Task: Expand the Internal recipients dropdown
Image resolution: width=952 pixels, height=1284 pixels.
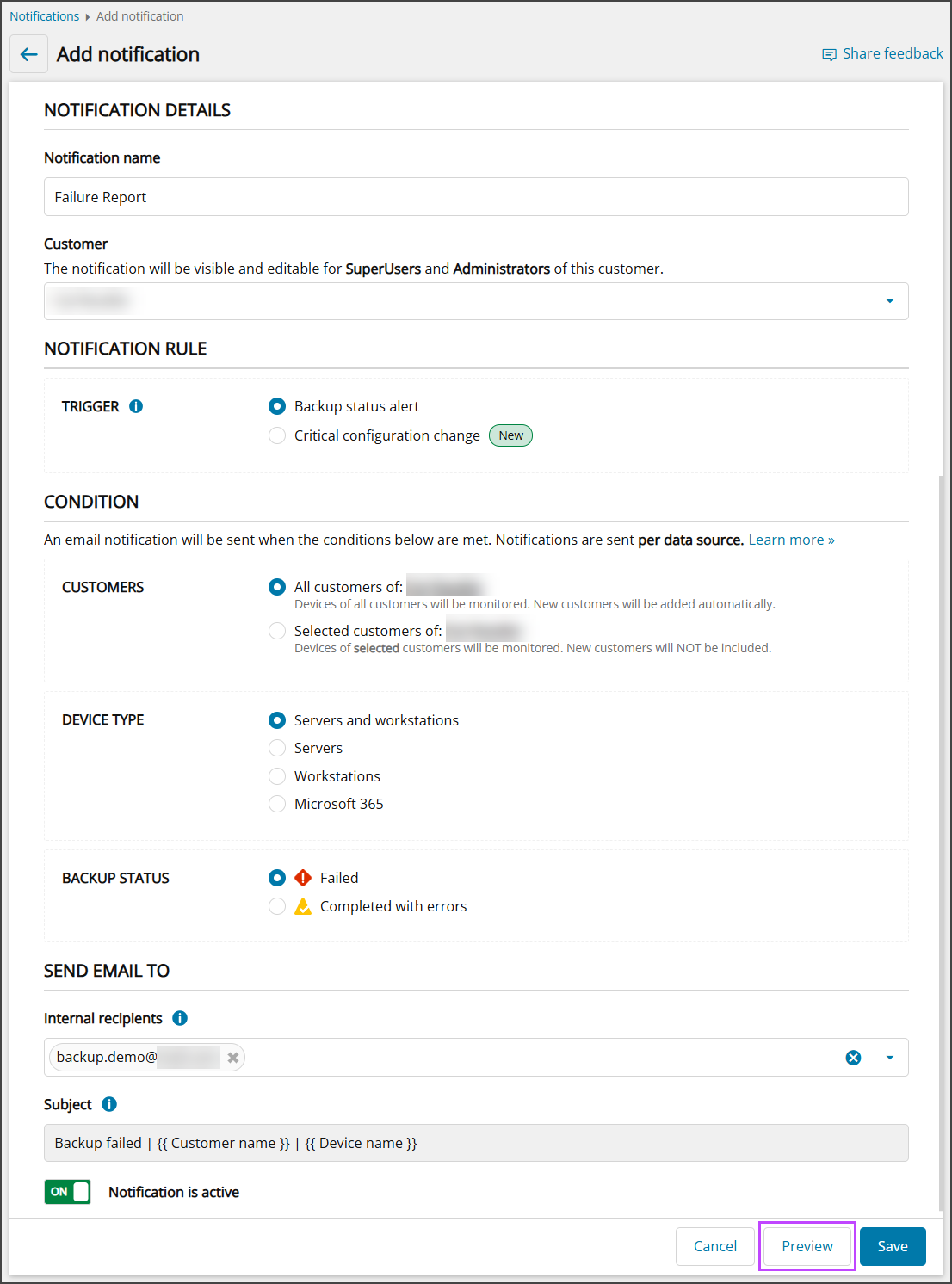Action: click(889, 1058)
